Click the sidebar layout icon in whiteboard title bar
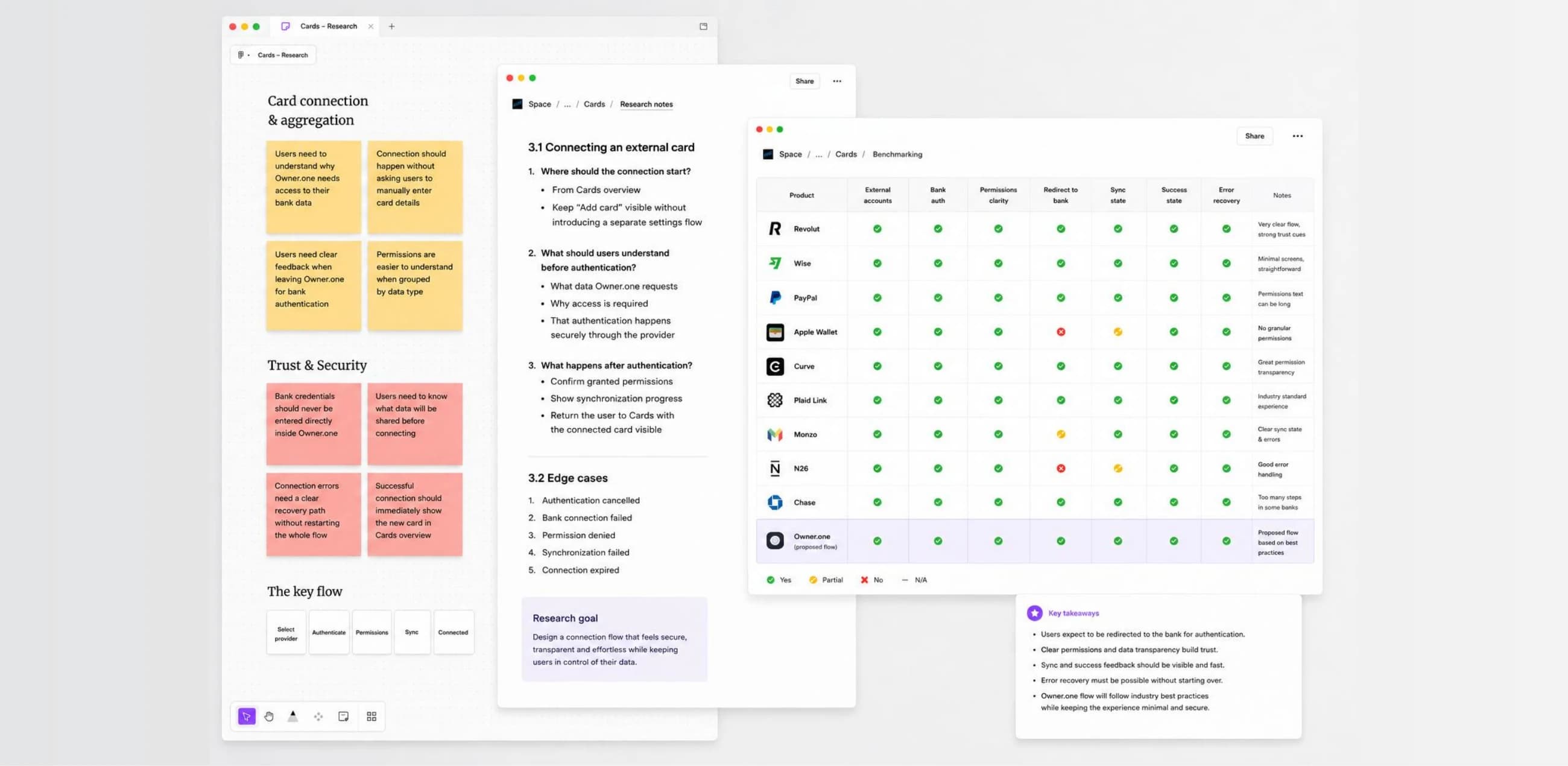The height and width of the screenshot is (766, 1568). pos(703,26)
